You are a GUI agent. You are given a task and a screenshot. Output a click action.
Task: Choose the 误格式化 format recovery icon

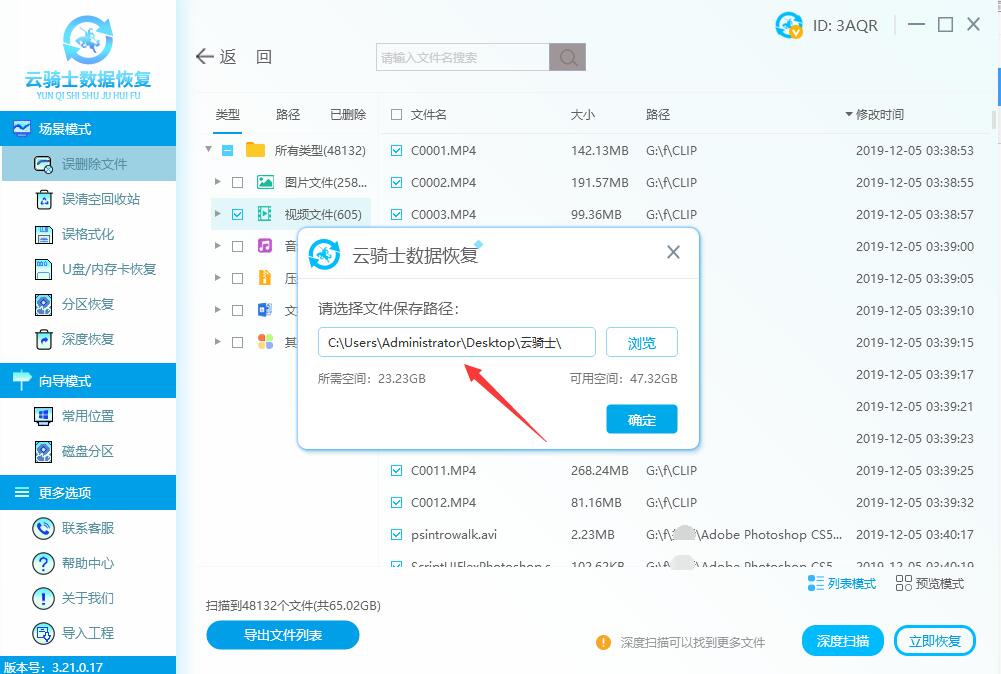click(43, 234)
